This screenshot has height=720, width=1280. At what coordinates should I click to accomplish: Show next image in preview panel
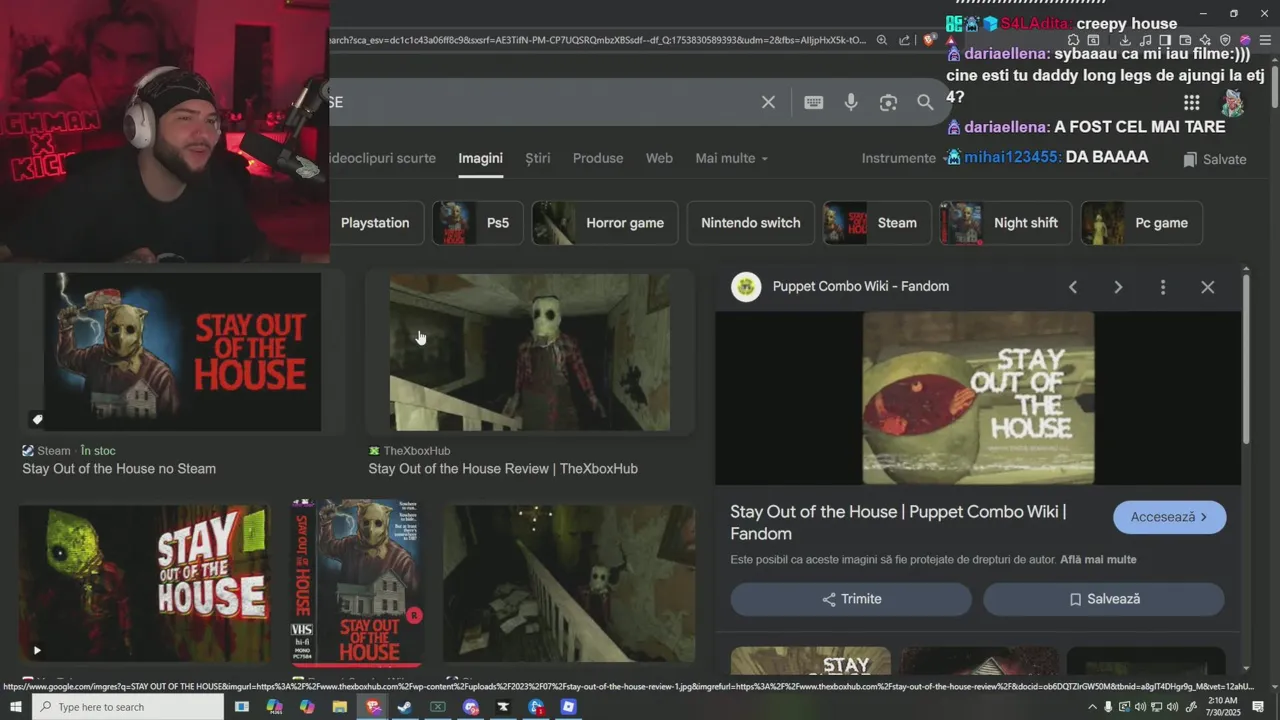click(x=1118, y=287)
